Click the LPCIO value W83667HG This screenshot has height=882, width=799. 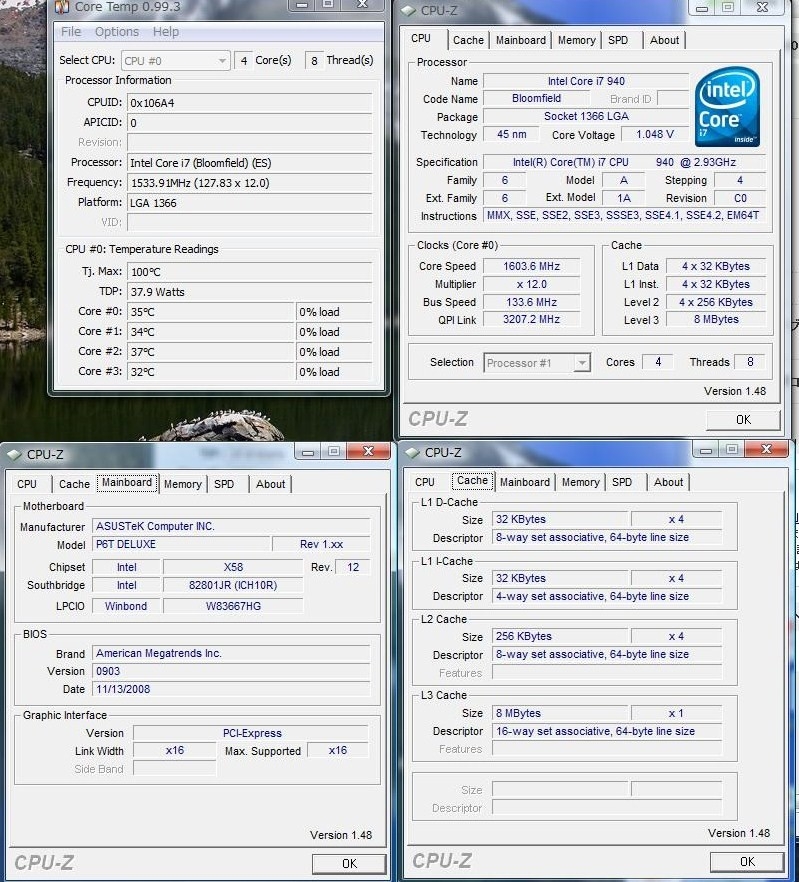pyautogui.click(x=233, y=606)
